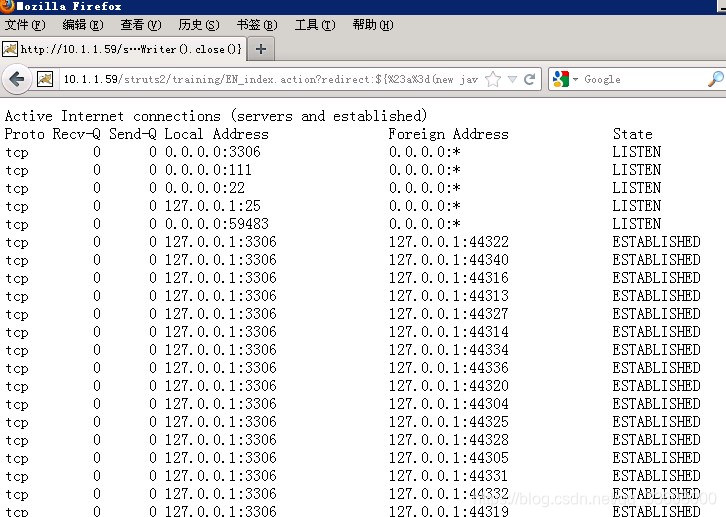Click local address 0.0.0.0:22
The width and height of the screenshot is (726, 517).
tap(205, 188)
